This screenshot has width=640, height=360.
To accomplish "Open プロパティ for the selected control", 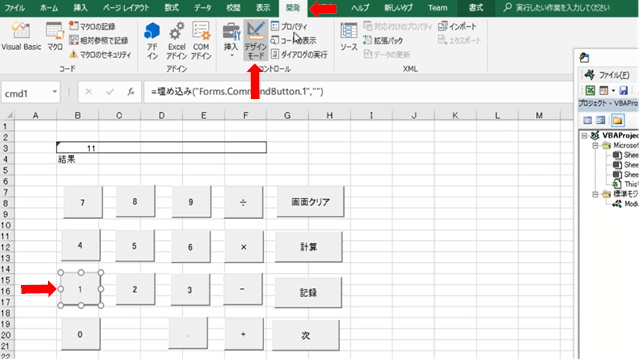I will coord(289,27).
